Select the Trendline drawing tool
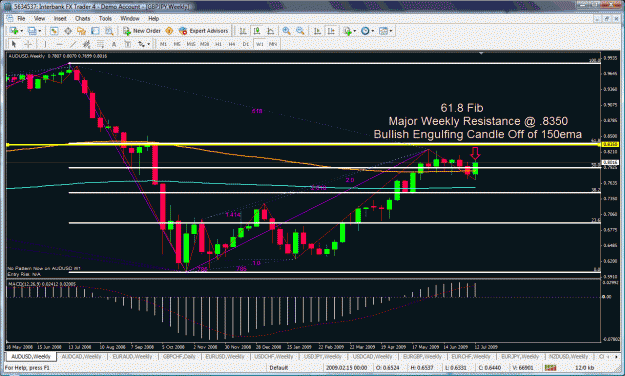This screenshot has height=376, width=625. pos(73,44)
